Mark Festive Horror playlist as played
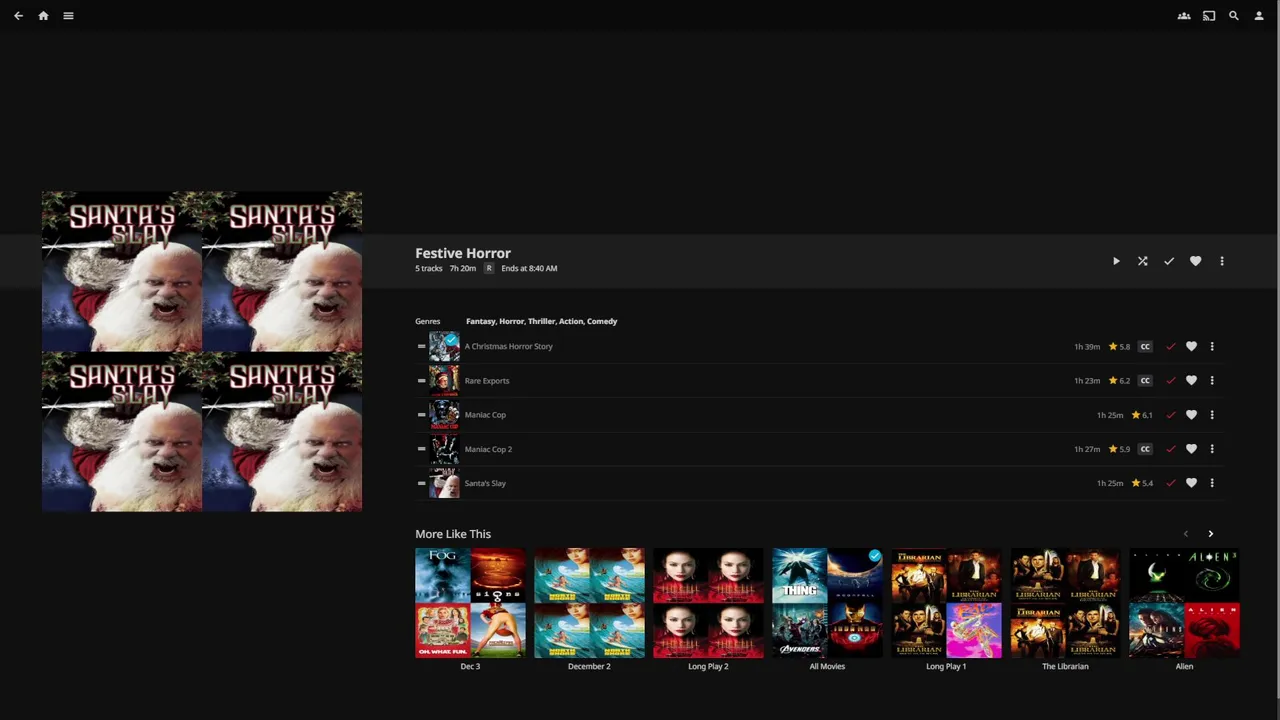 (1169, 261)
